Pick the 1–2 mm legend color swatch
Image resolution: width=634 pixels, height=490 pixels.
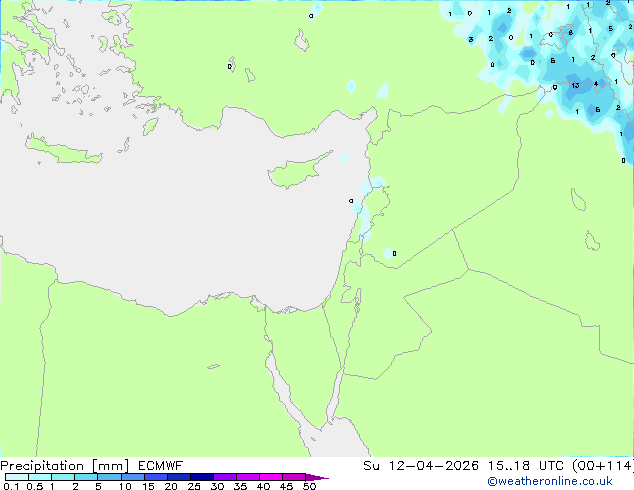[63, 477]
